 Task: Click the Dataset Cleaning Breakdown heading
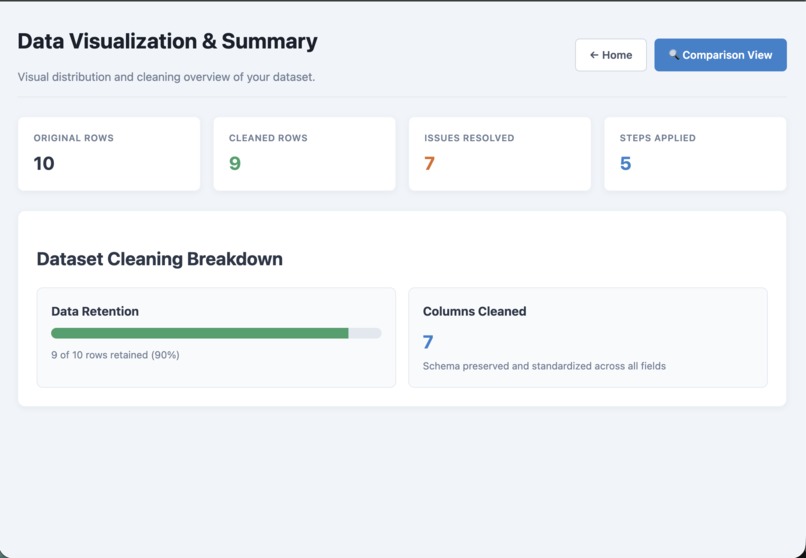[159, 258]
